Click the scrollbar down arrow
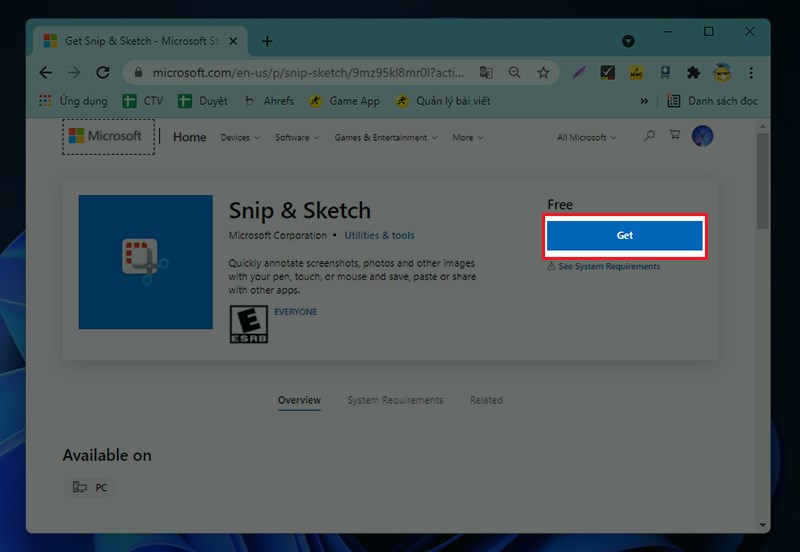 coord(762,524)
